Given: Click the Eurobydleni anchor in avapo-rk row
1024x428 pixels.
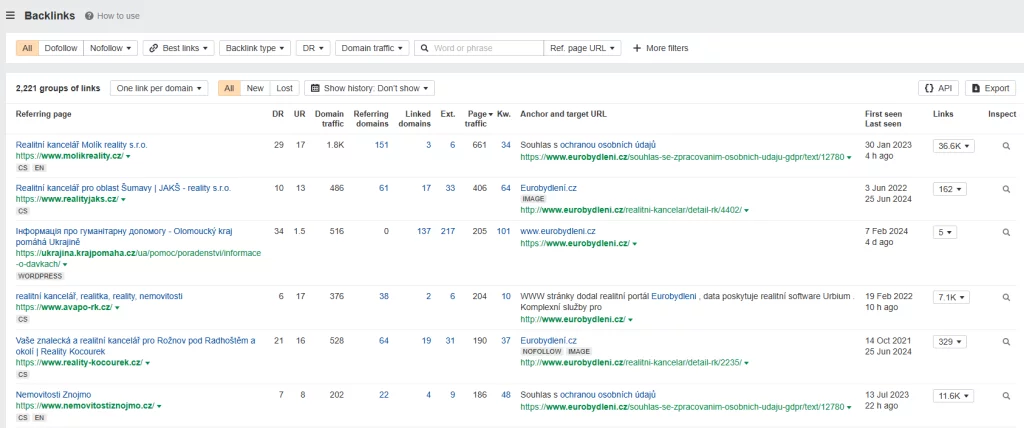Looking at the screenshot, I should (674, 297).
